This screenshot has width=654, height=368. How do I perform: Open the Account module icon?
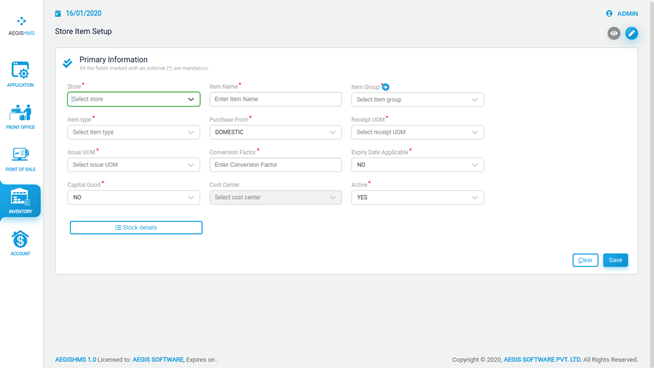pos(20,239)
